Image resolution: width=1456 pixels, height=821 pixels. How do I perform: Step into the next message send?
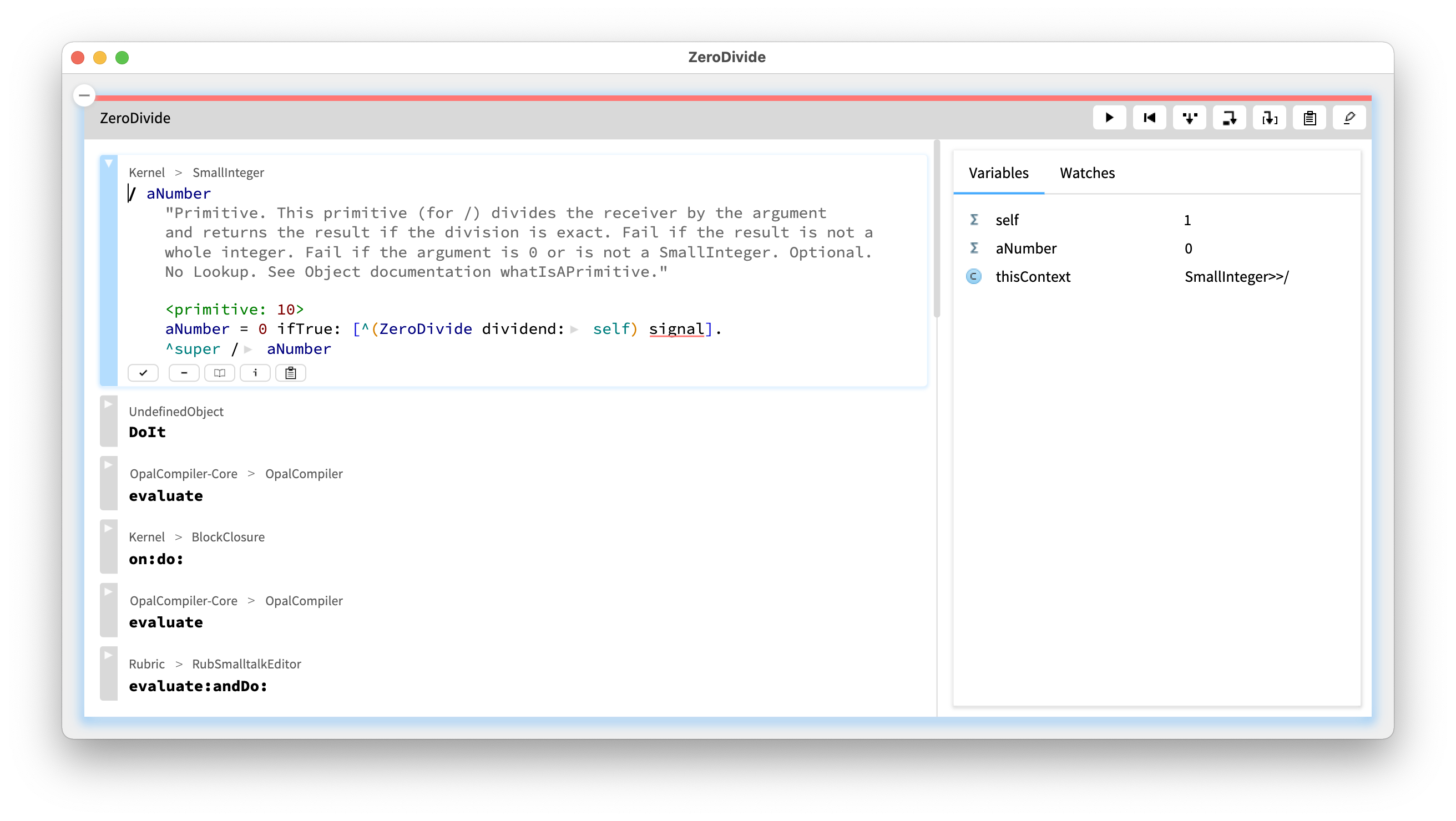pos(1190,118)
